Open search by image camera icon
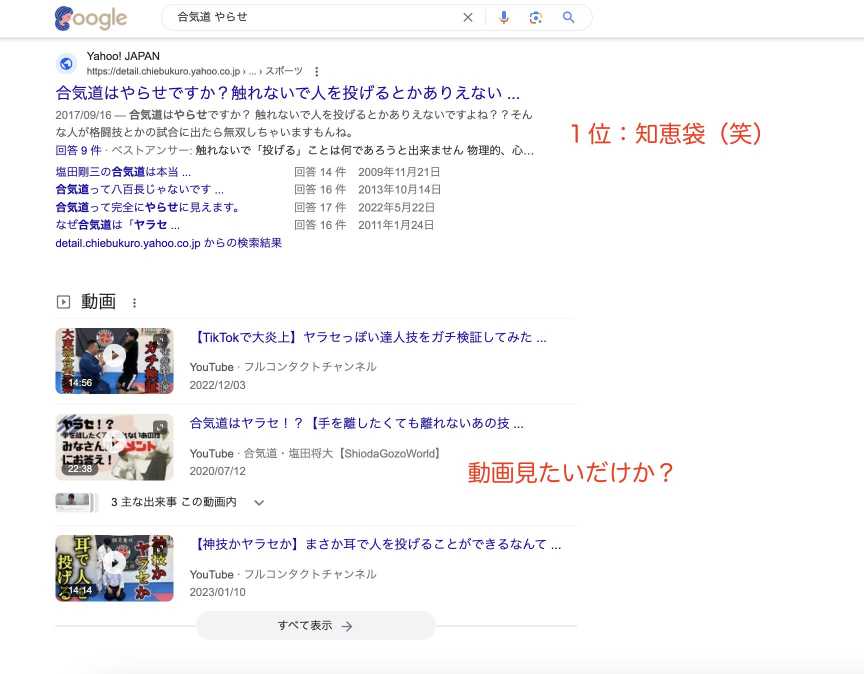Image resolution: width=864 pixels, height=674 pixels. [x=536, y=18]
